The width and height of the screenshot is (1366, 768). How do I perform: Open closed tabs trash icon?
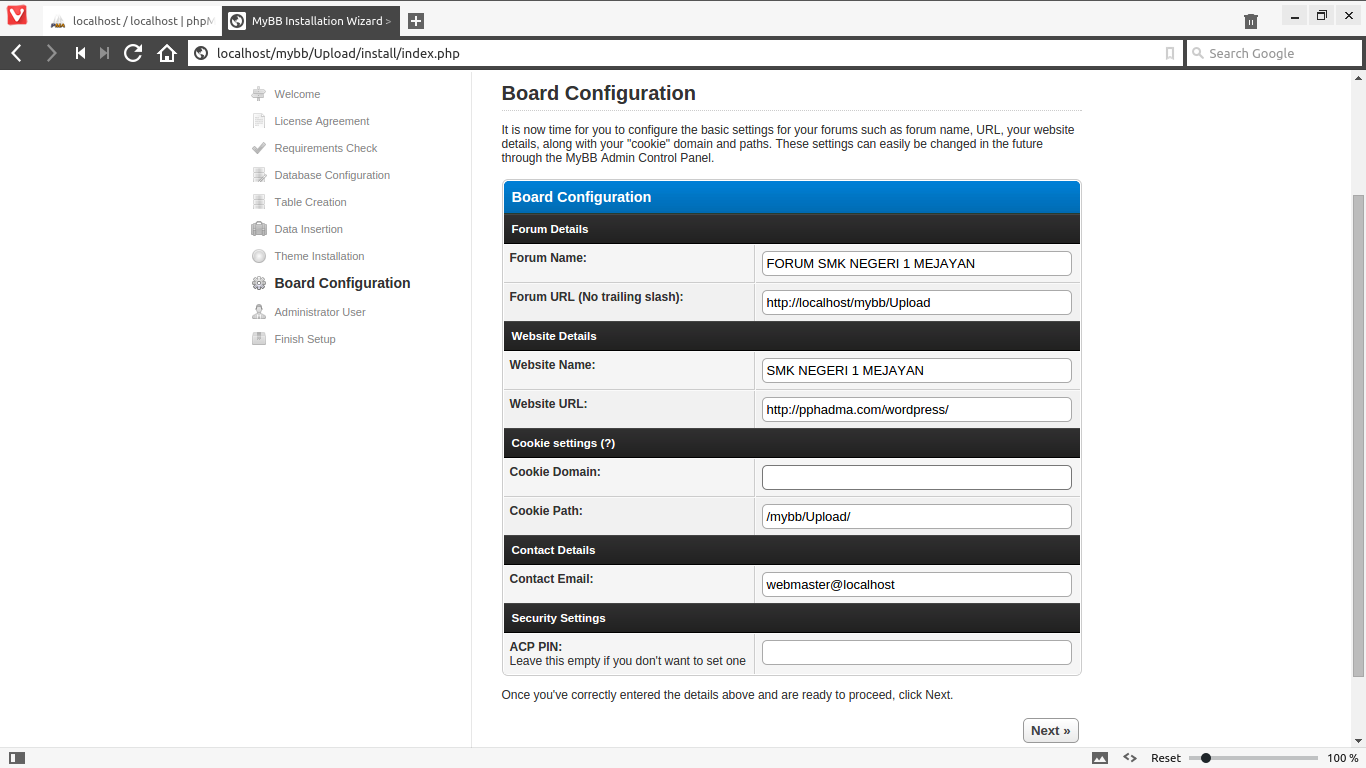(x=1251, y=21)
